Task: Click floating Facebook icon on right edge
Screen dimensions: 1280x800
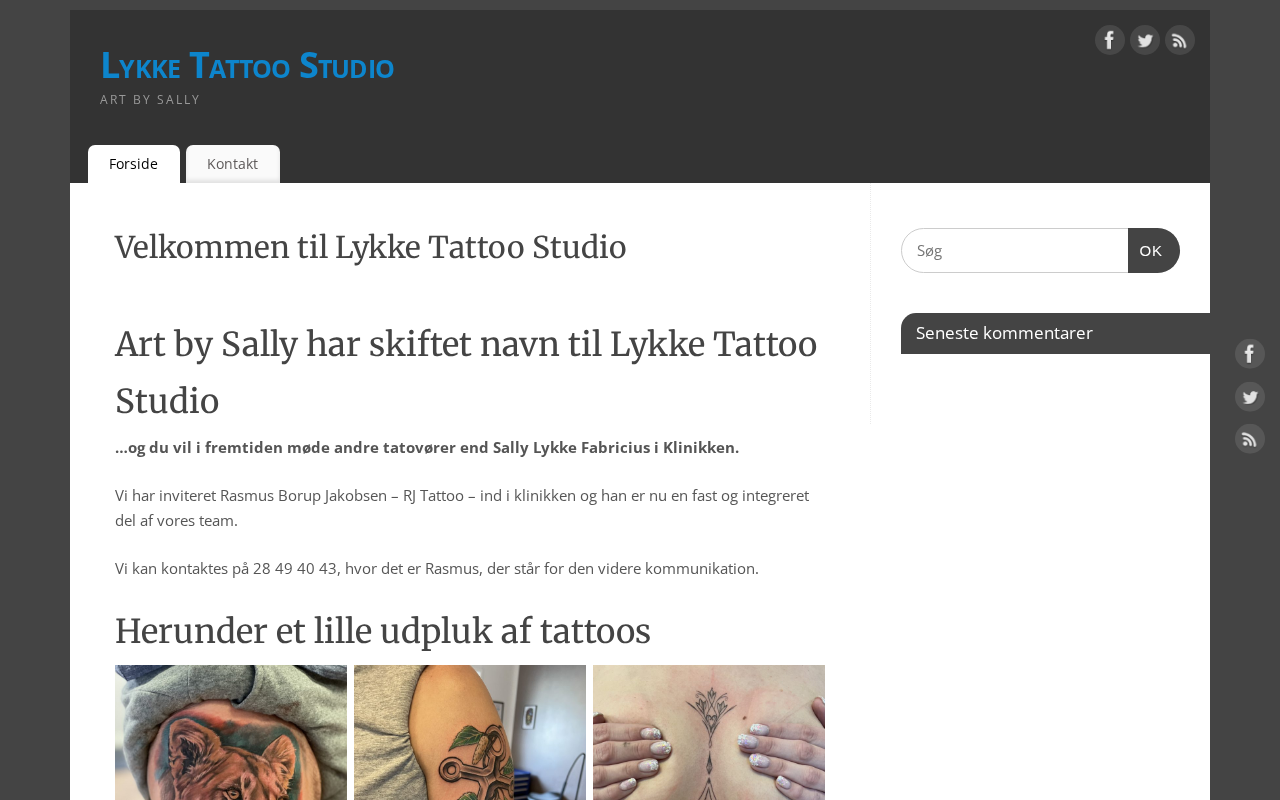Action: point(1250,354)
